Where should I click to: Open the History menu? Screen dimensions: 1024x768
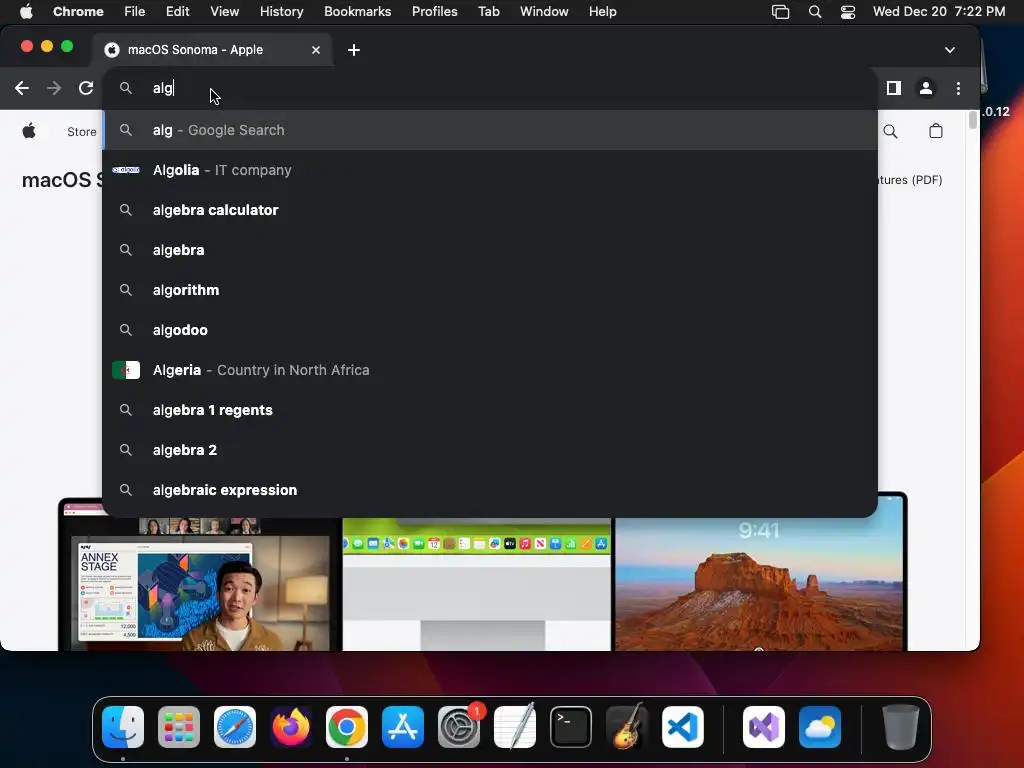(281, 11)
